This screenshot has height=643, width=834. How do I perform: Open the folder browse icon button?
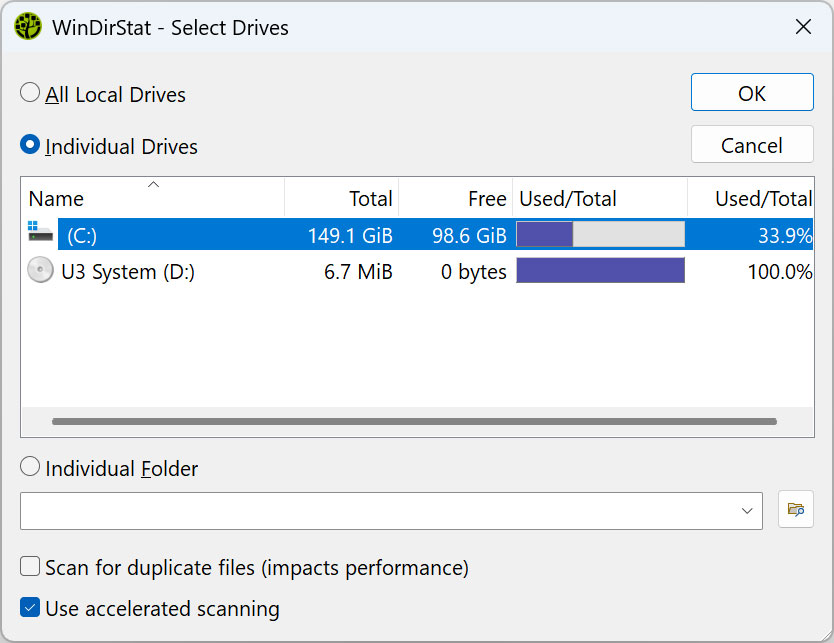(795, 510)
